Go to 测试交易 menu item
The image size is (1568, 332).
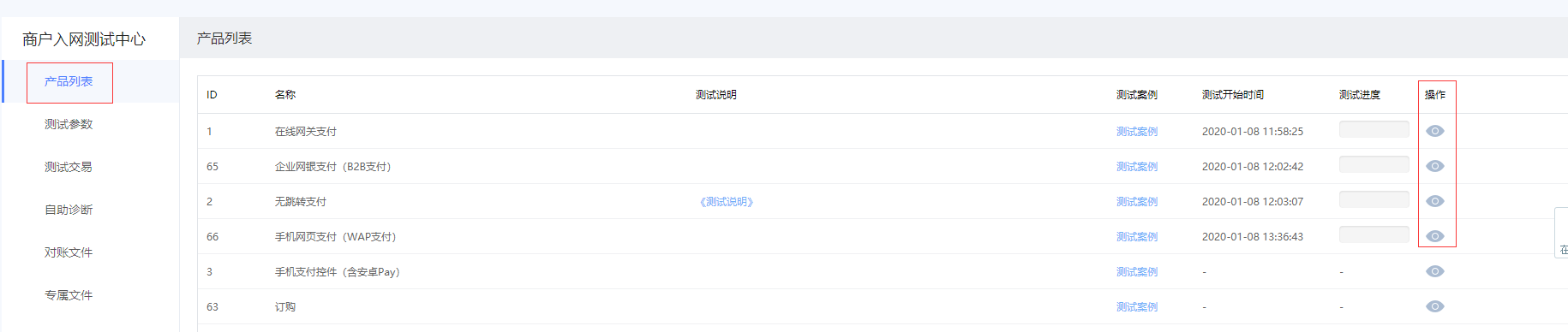(69, 167)
